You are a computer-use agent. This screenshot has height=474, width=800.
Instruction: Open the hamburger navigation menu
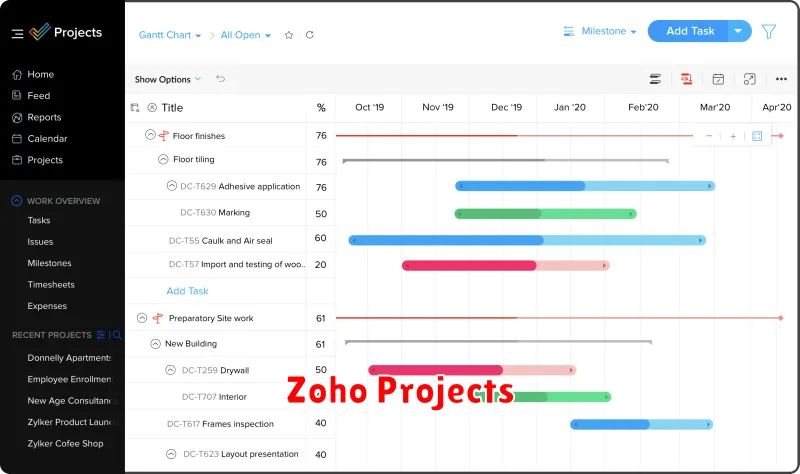(x=17, y=34)
